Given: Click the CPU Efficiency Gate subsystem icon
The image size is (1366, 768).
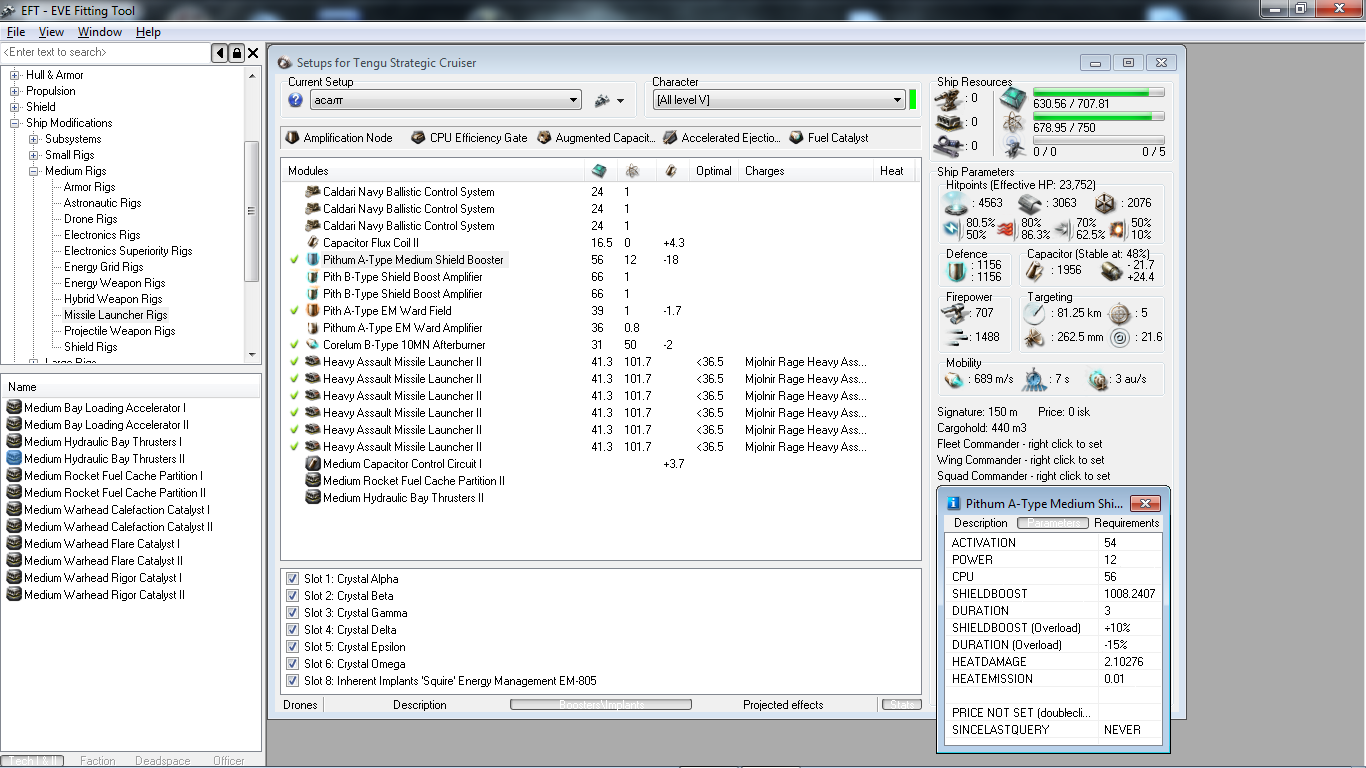Looking at the screenshot, I should tap(418, 138).
